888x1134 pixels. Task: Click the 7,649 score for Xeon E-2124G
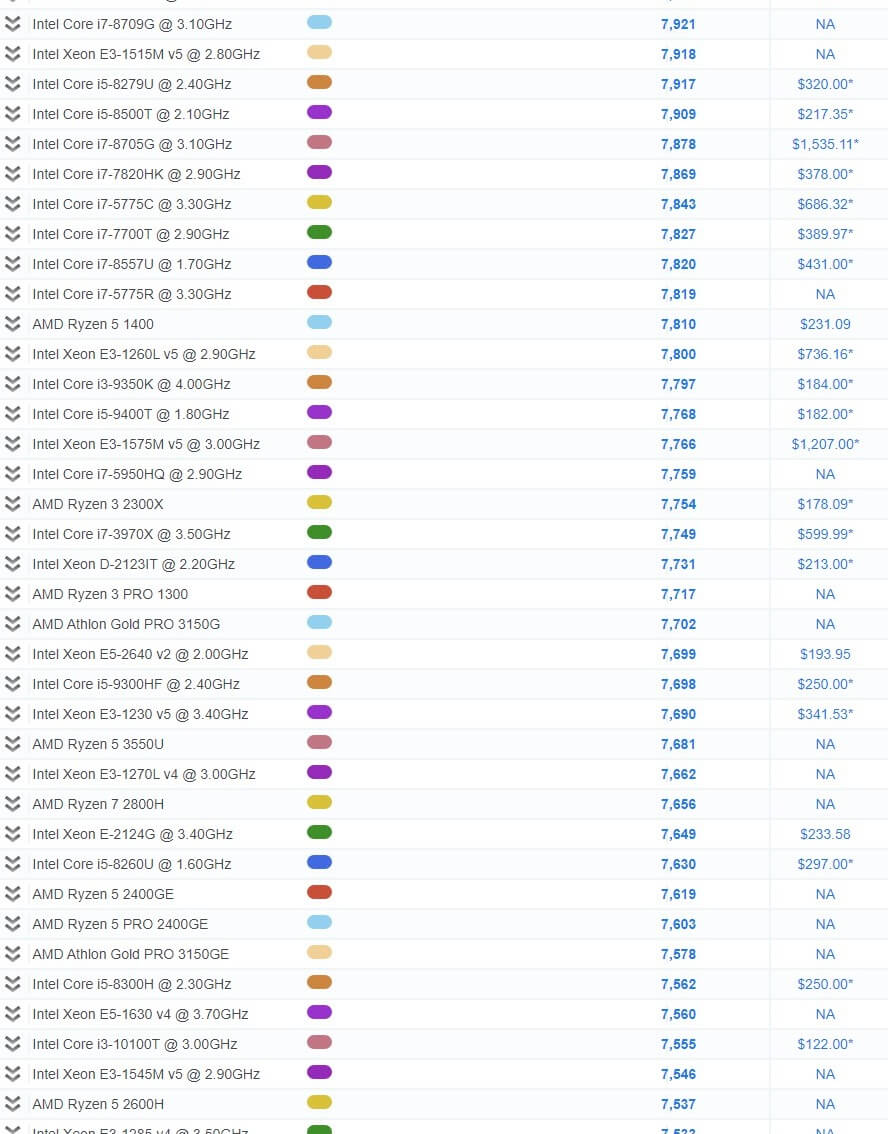[678, 835]
